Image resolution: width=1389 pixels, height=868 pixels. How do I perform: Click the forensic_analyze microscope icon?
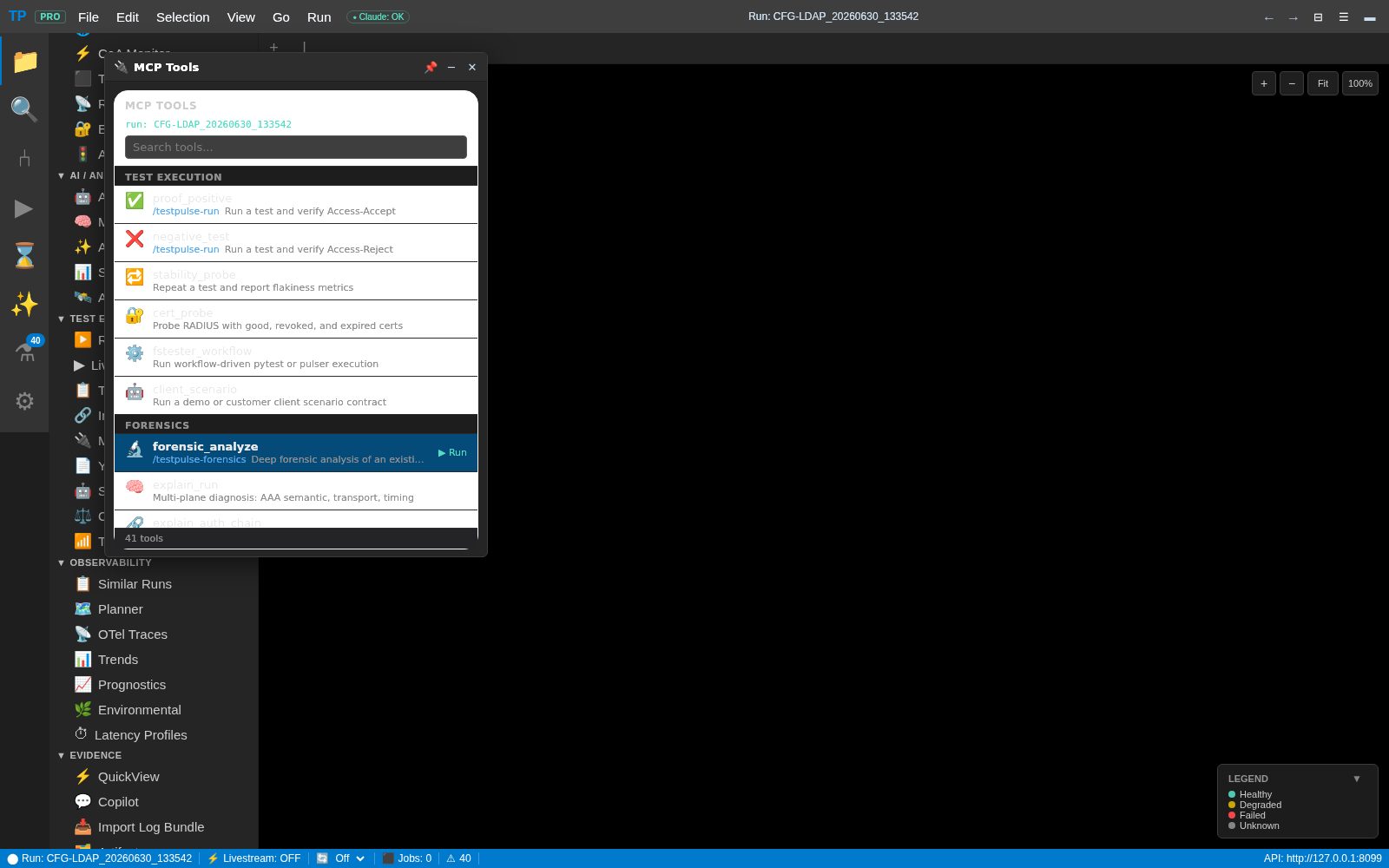coord(135,449)
